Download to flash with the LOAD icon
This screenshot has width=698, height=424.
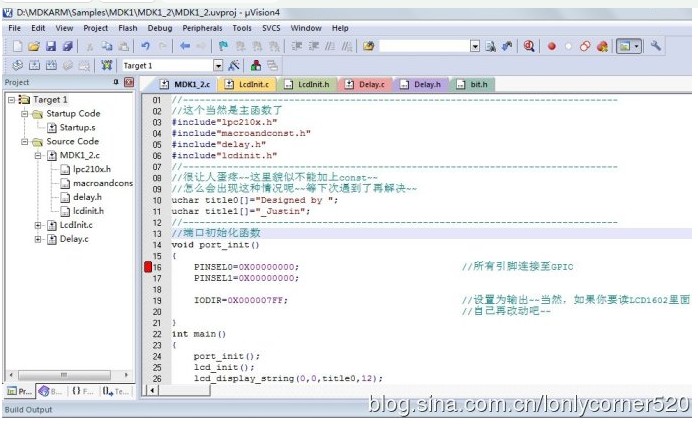106,65
